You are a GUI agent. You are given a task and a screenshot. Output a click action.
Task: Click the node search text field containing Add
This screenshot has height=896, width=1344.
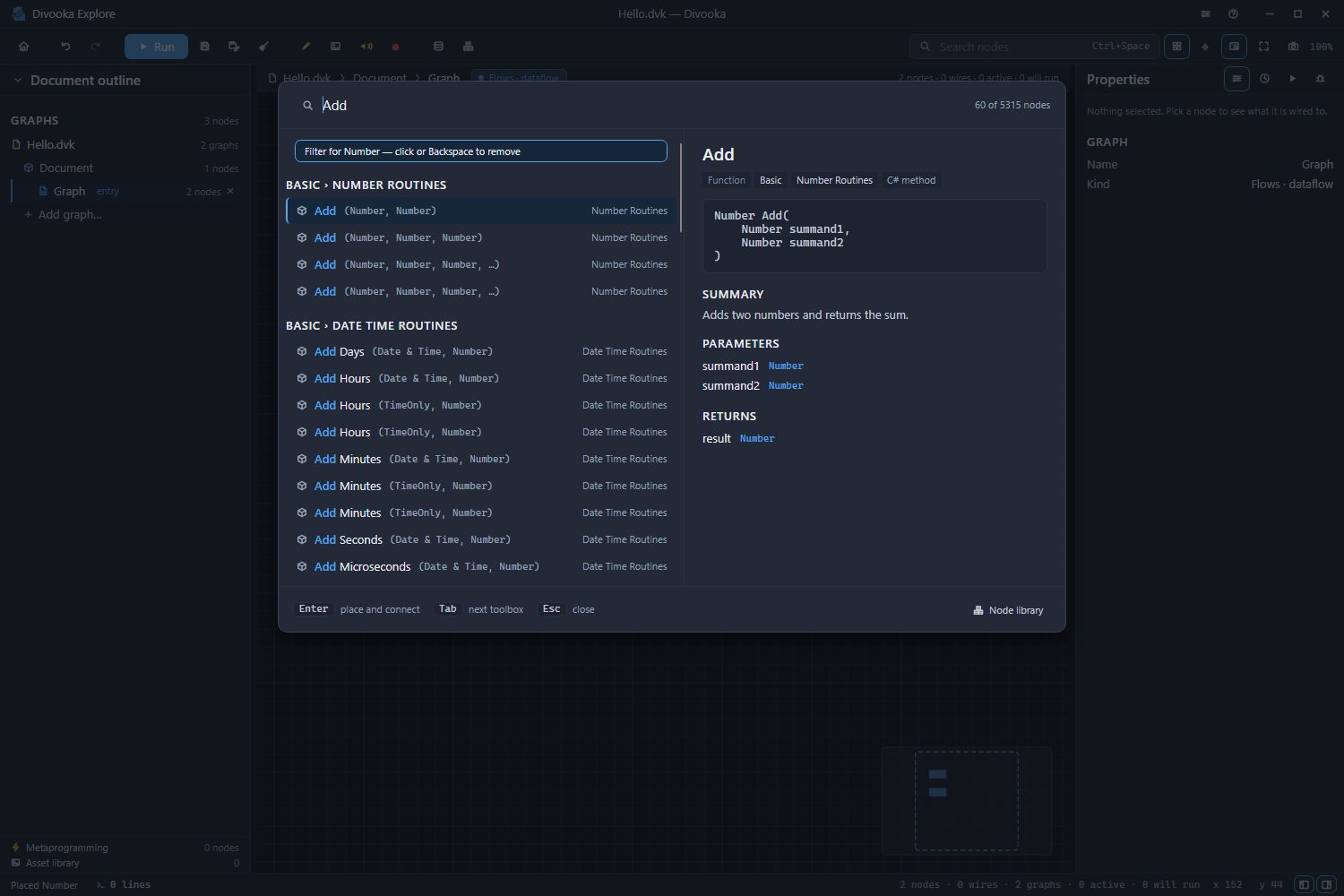641,105
